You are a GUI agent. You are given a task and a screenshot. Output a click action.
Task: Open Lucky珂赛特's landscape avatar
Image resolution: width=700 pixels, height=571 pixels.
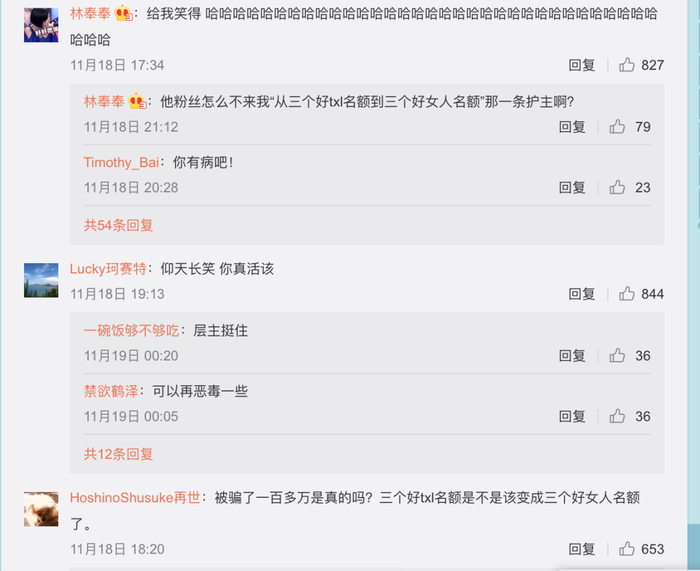41,280
